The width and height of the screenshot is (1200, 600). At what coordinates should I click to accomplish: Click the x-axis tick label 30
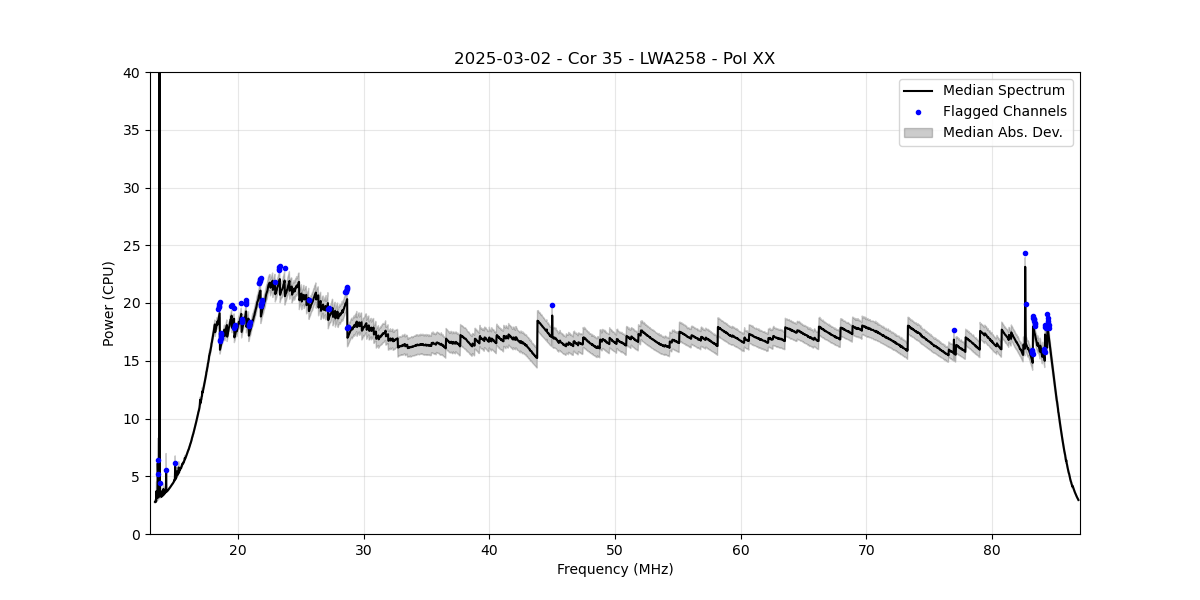point(364,550)
